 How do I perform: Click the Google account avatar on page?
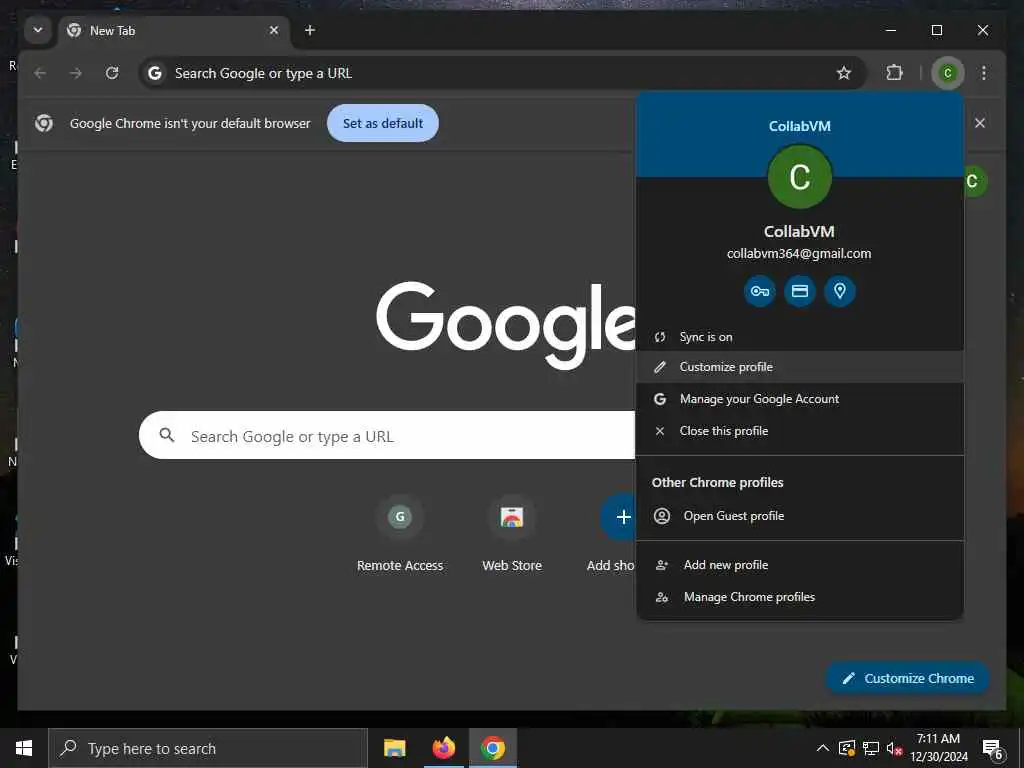click(974, 181)
